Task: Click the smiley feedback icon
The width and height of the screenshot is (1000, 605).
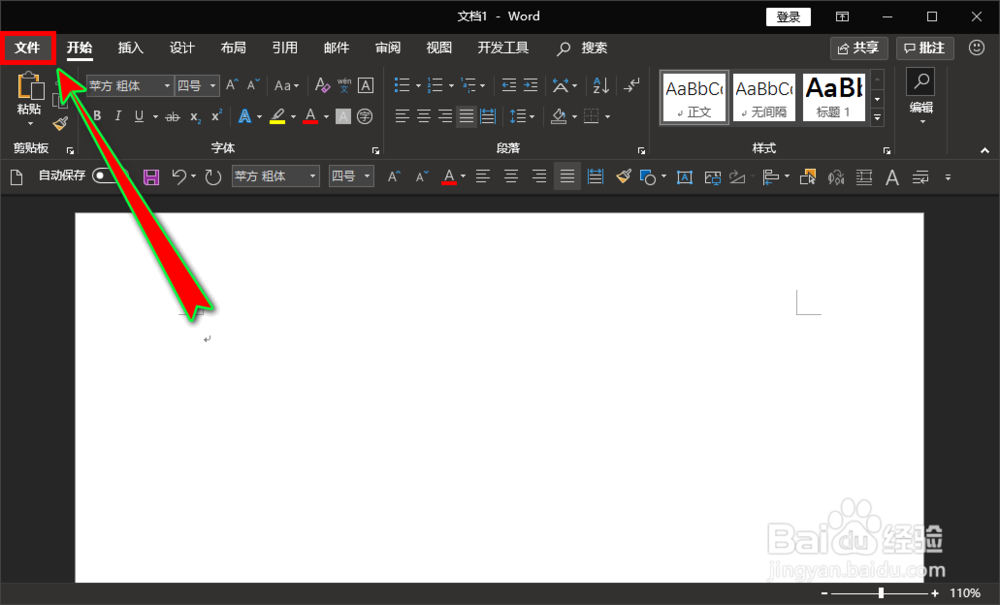Action: [976, 48]
